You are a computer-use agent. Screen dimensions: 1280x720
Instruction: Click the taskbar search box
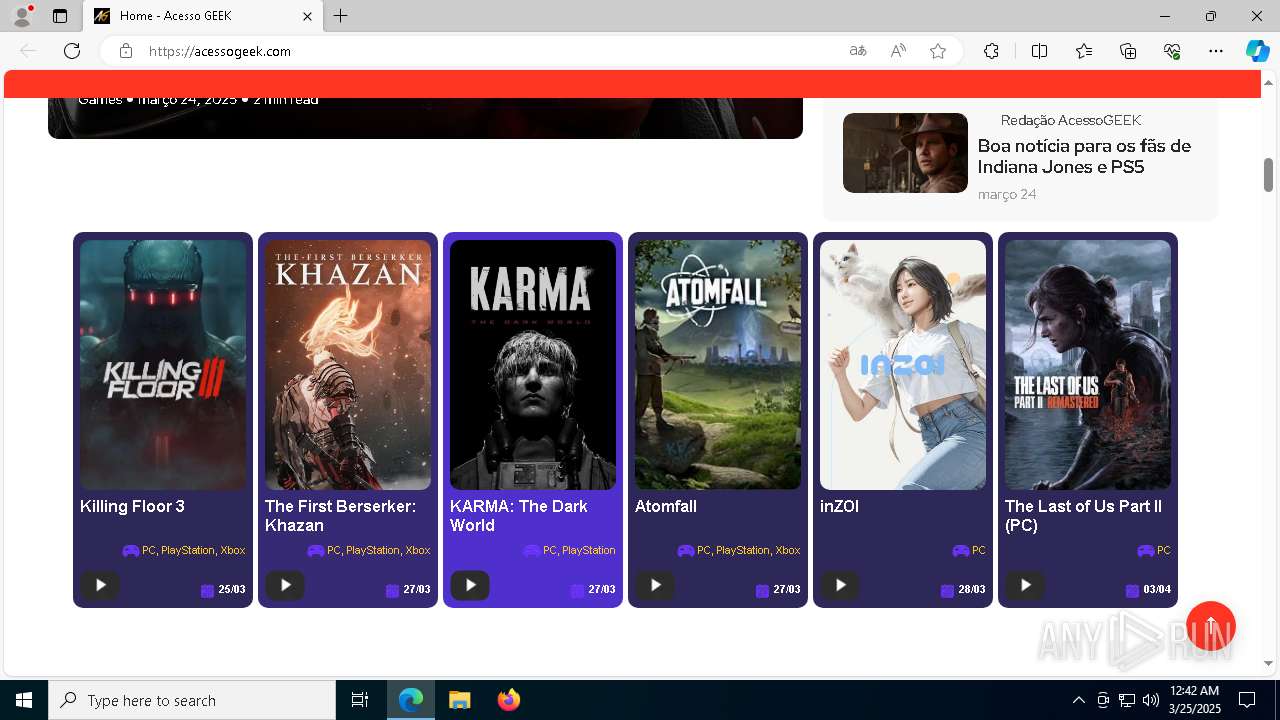click(192, 700)
